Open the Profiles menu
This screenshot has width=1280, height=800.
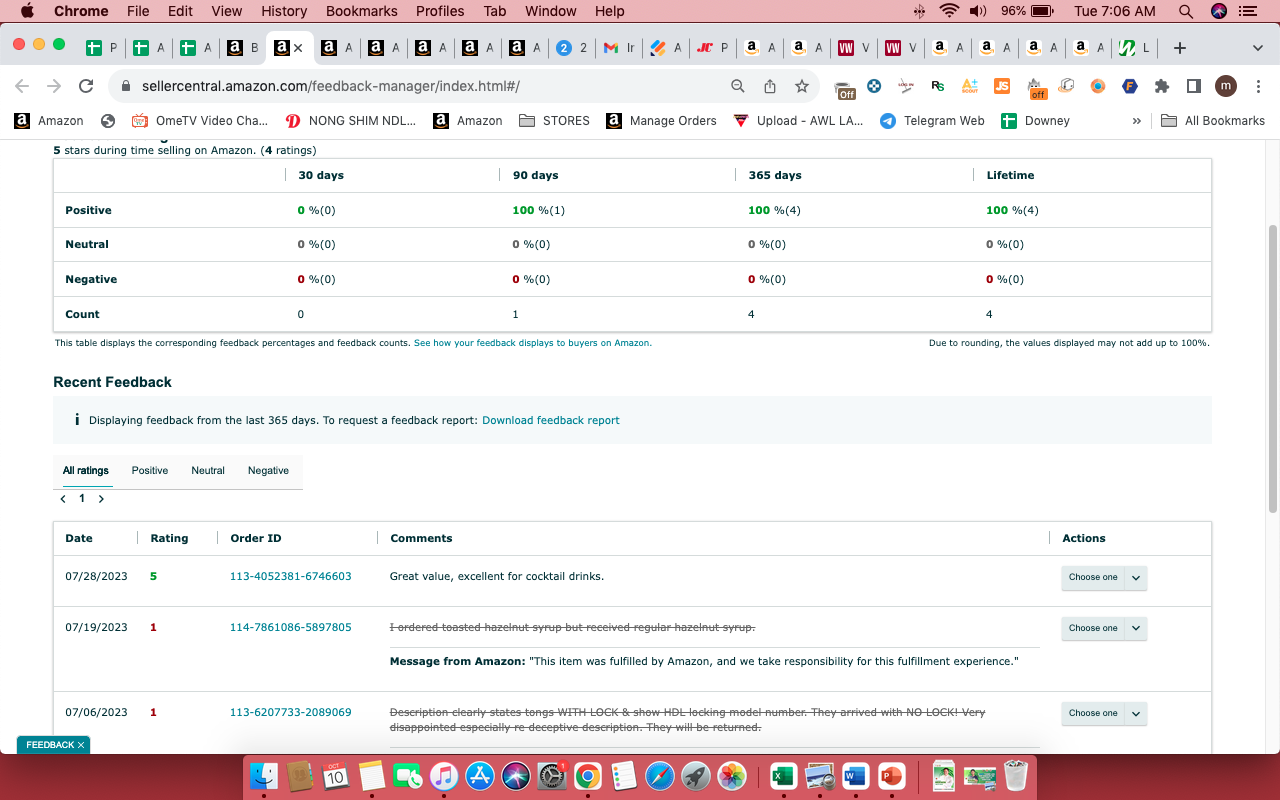pyautogui.click(x=440, y=11)
